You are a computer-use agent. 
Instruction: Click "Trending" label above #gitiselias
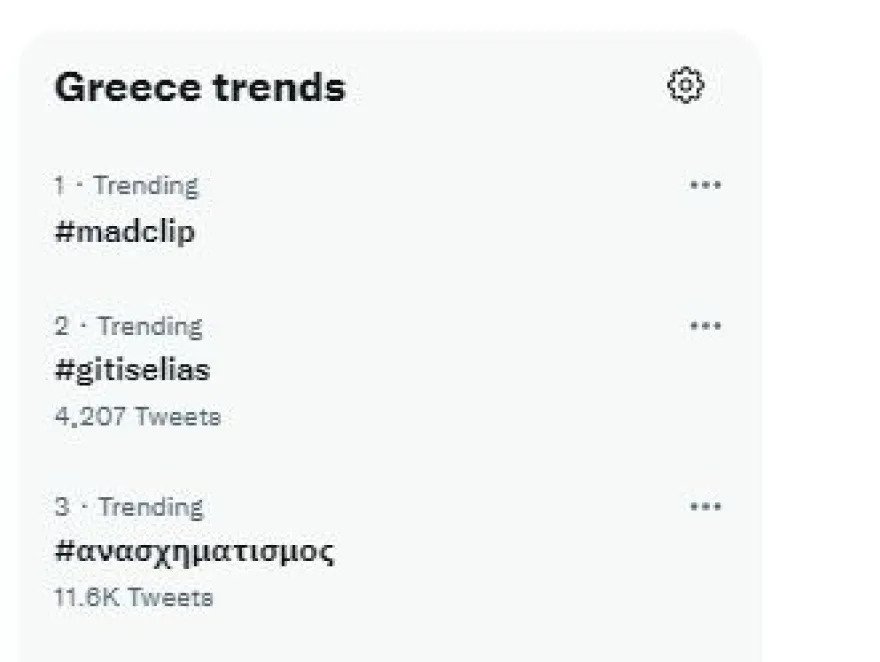point(150,326)
